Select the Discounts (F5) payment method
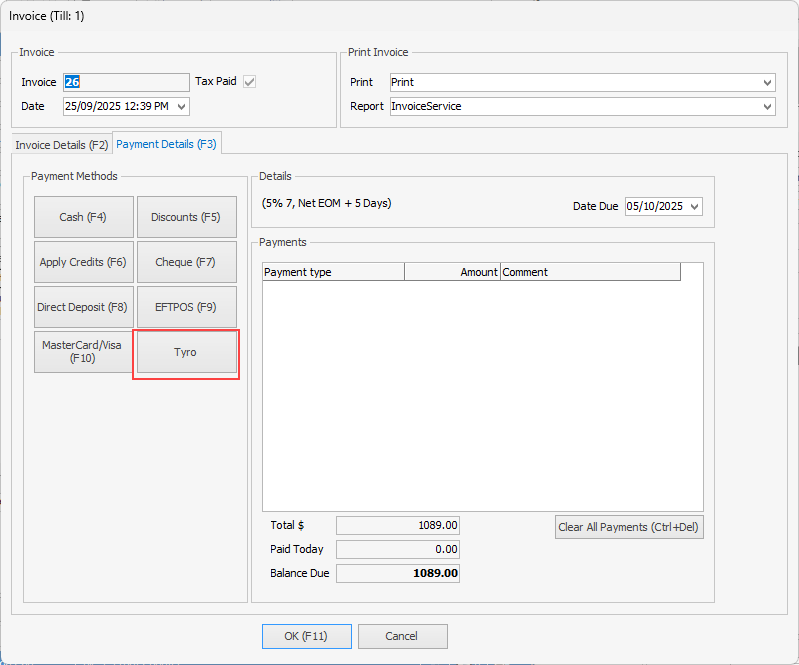 [x=186, y=217]
